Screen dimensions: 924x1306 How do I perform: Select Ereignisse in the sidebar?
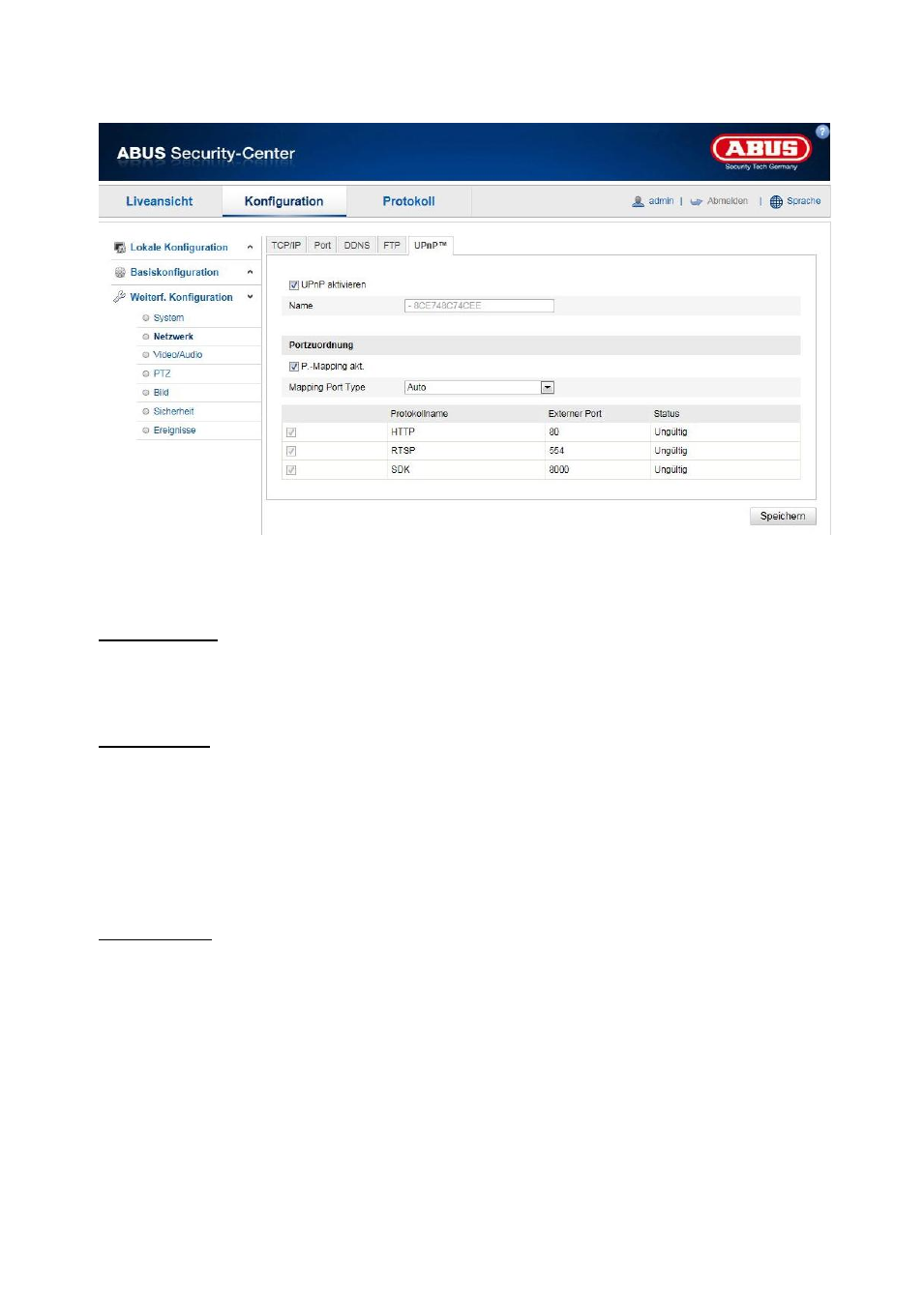[174, 430]
